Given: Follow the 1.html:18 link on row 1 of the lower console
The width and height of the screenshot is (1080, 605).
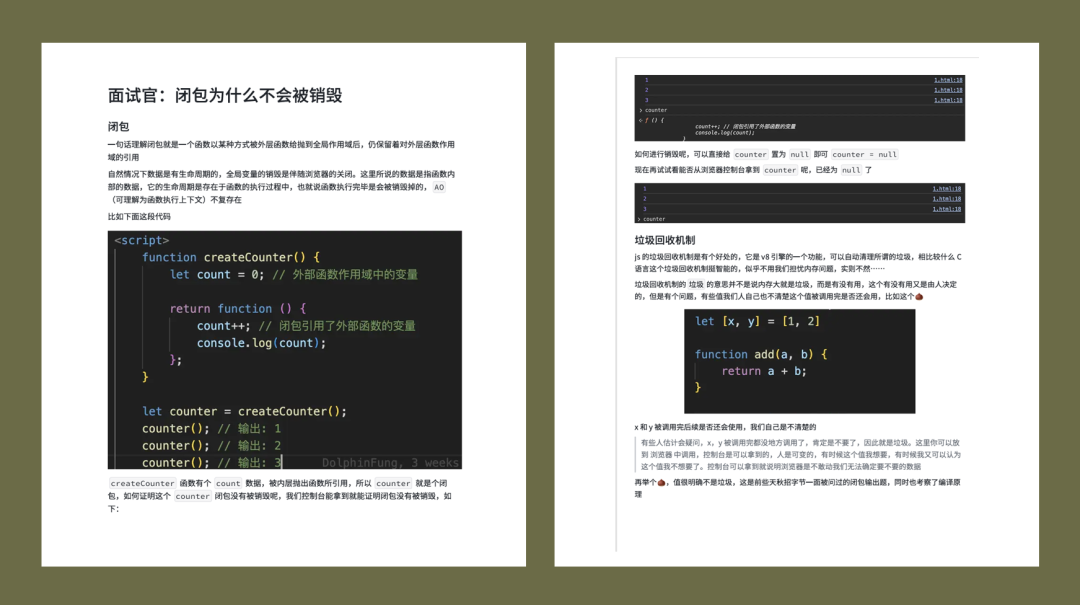Looking at the screenshot, I should (x=946, y=188).
